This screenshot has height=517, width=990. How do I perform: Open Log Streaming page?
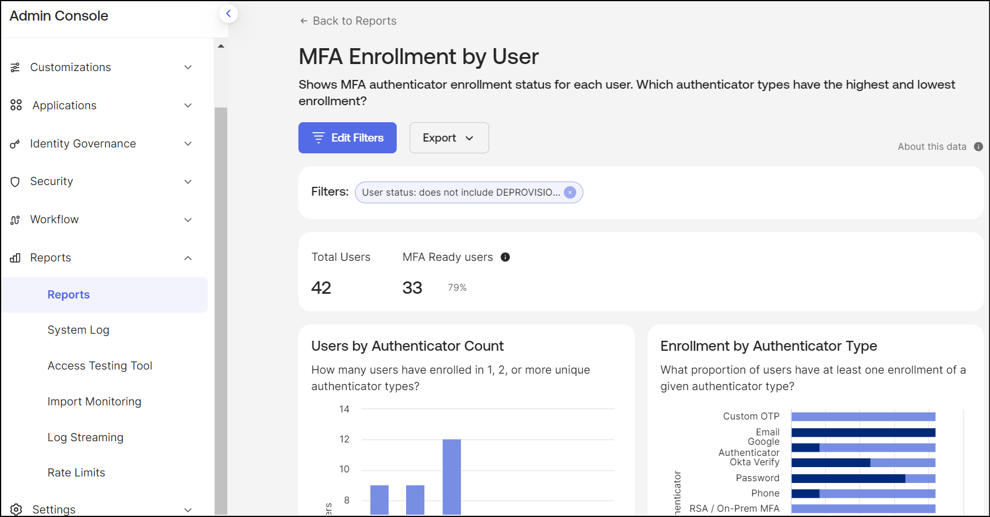(x=85, y=437)
